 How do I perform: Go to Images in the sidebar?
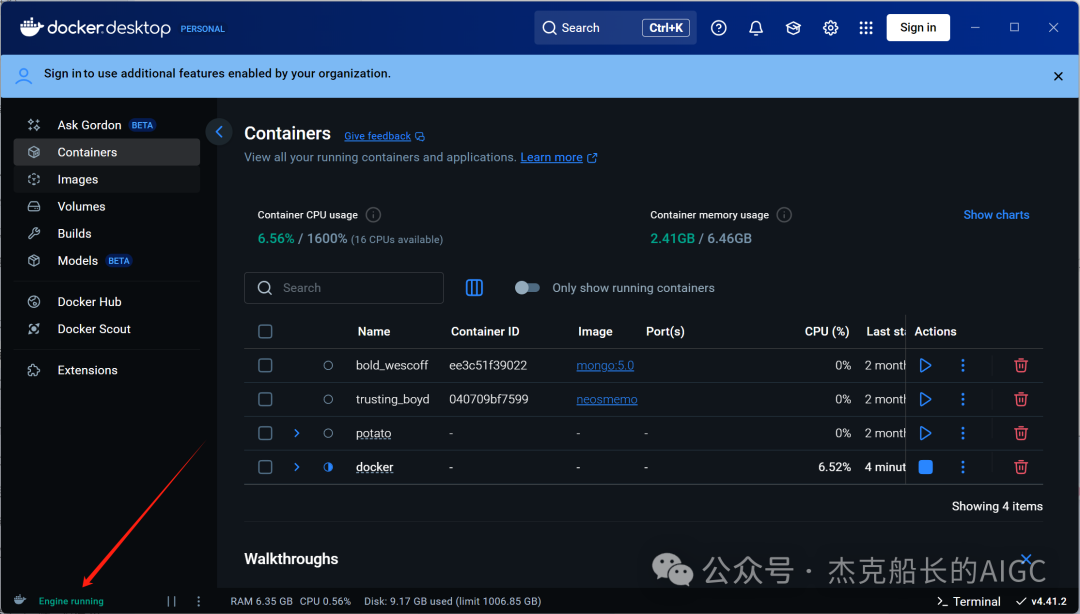(107, 179)
